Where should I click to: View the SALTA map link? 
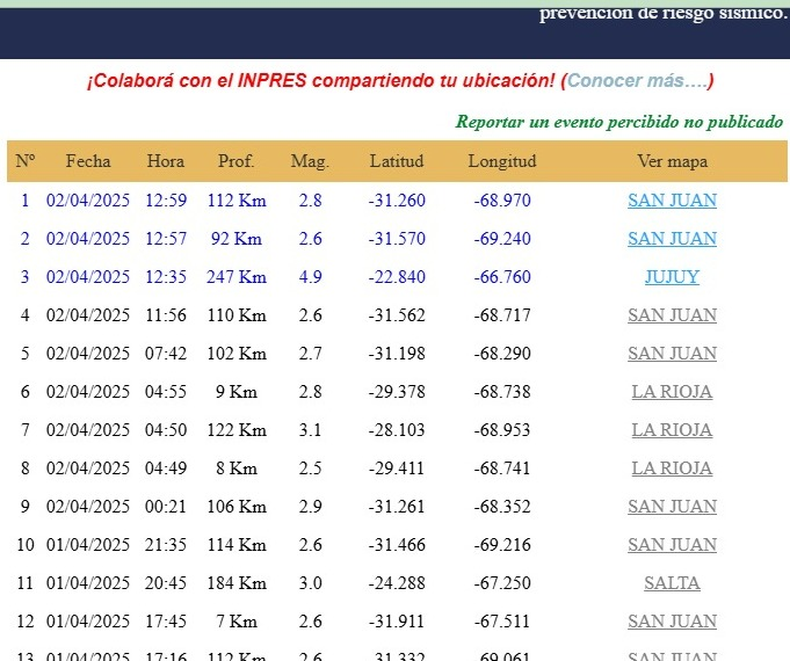coord(672,583)
